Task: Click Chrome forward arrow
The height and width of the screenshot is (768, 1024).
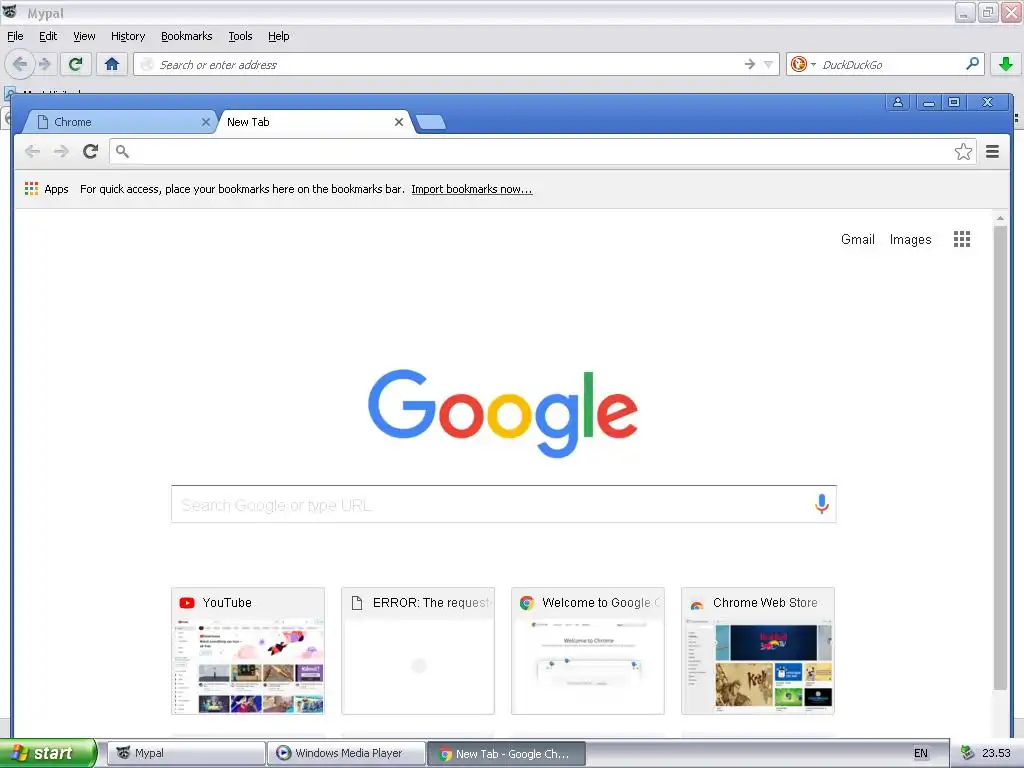Action: pos(61,152)
